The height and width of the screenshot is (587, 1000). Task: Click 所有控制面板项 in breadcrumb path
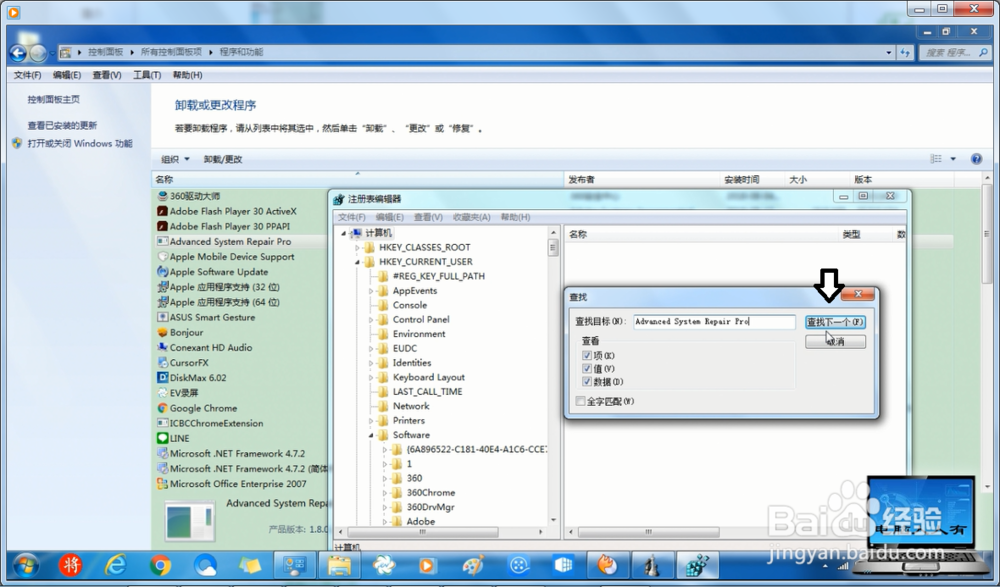[x=171, y=52]
